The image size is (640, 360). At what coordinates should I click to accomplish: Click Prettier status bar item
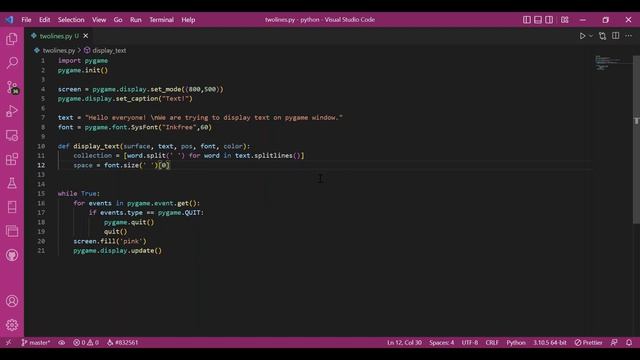[588, 342]
